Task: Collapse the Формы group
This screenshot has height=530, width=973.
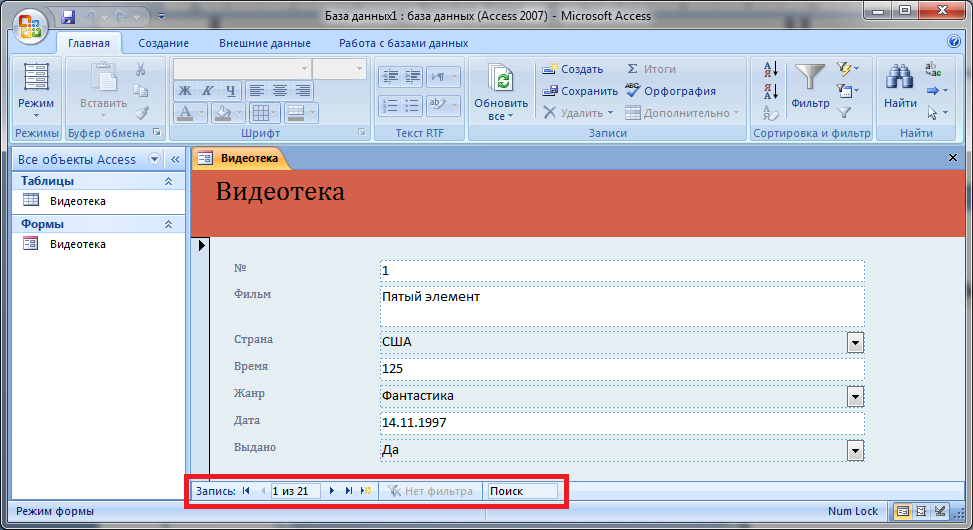Action: pyautogui.click(x=168, y=224)
